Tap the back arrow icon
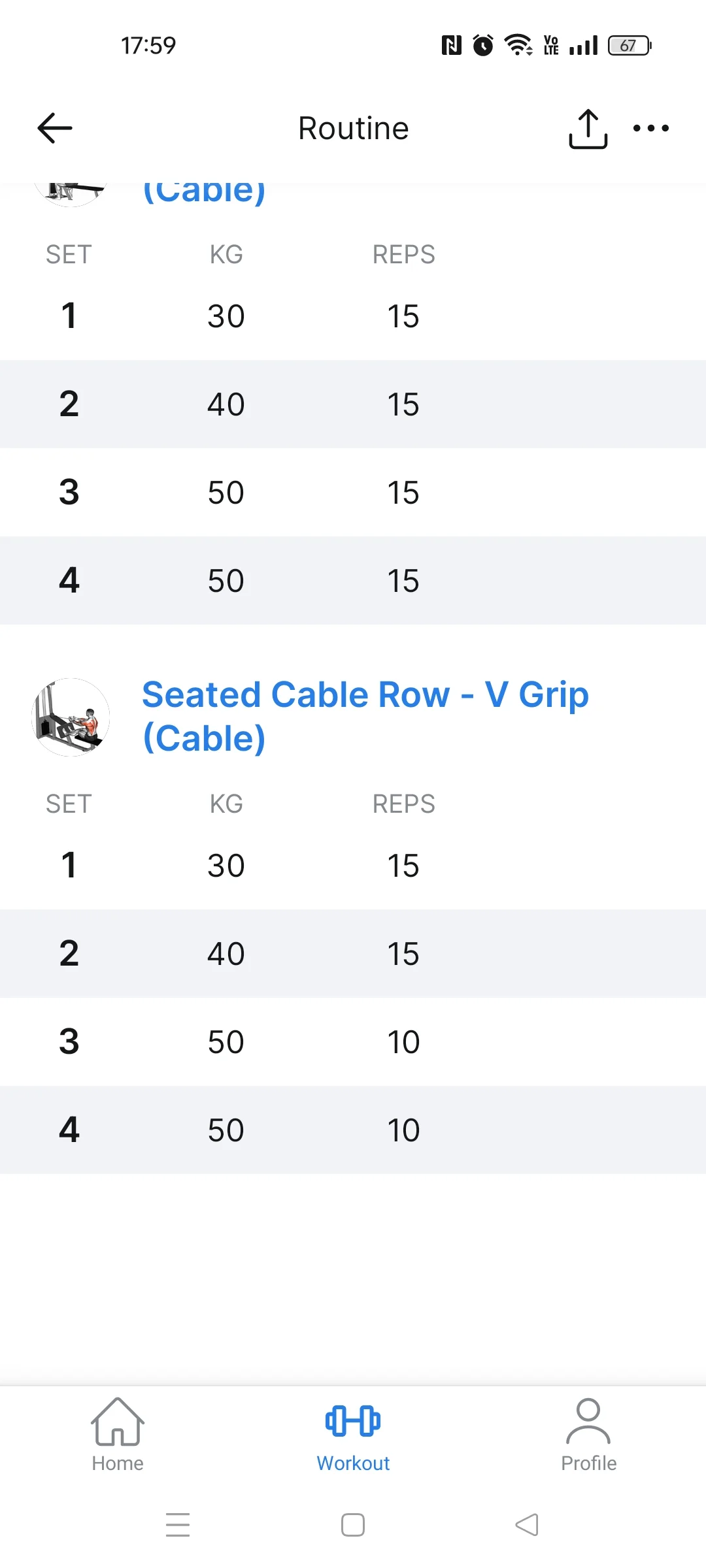 [55, 128]
